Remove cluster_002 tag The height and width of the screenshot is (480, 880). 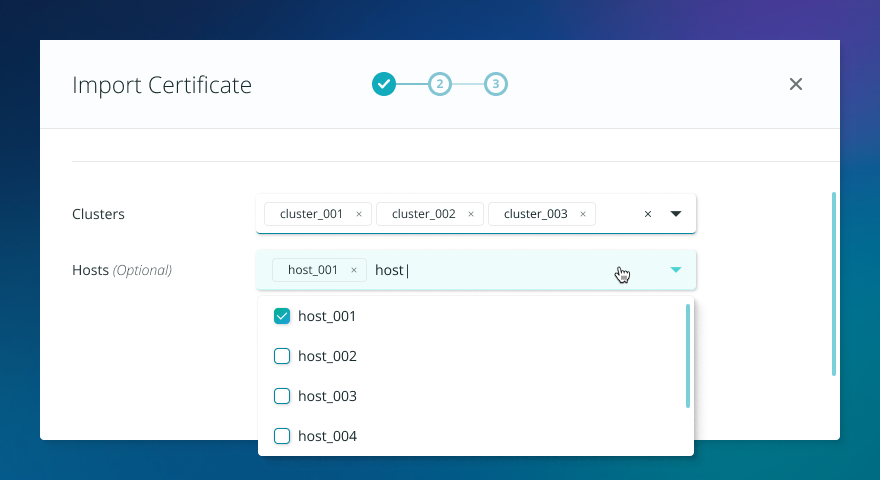[x=471, y=214]
